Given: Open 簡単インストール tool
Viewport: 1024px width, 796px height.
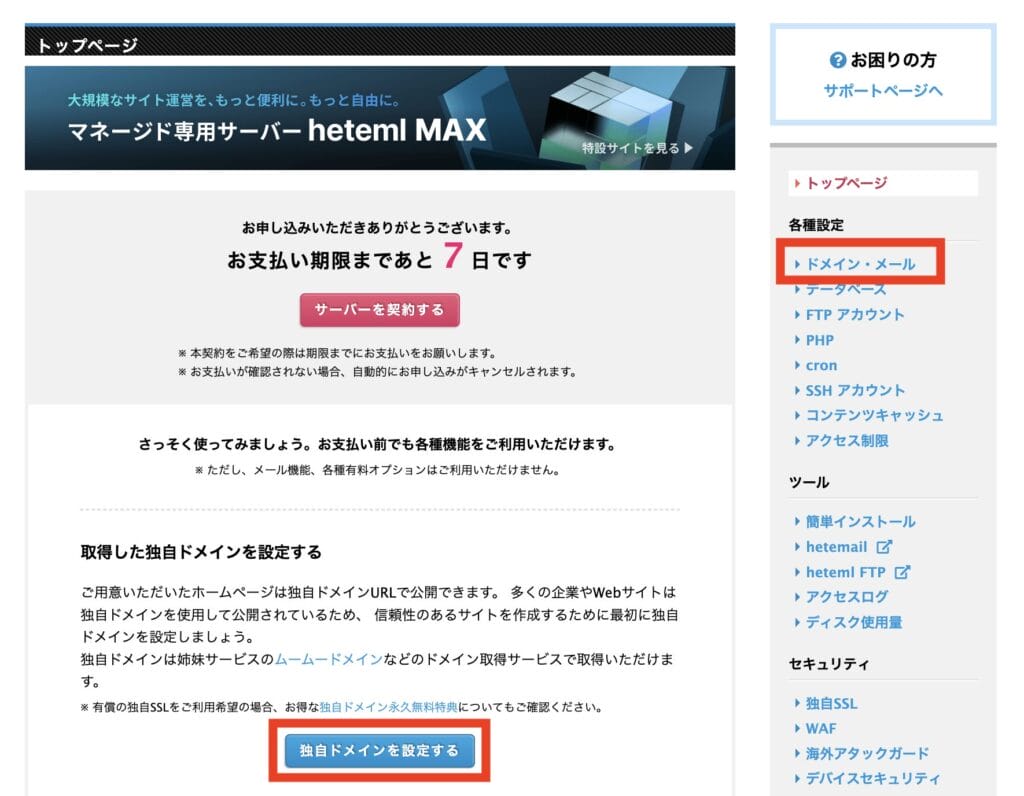Looking at the screenshot, I should pos(860,522).
